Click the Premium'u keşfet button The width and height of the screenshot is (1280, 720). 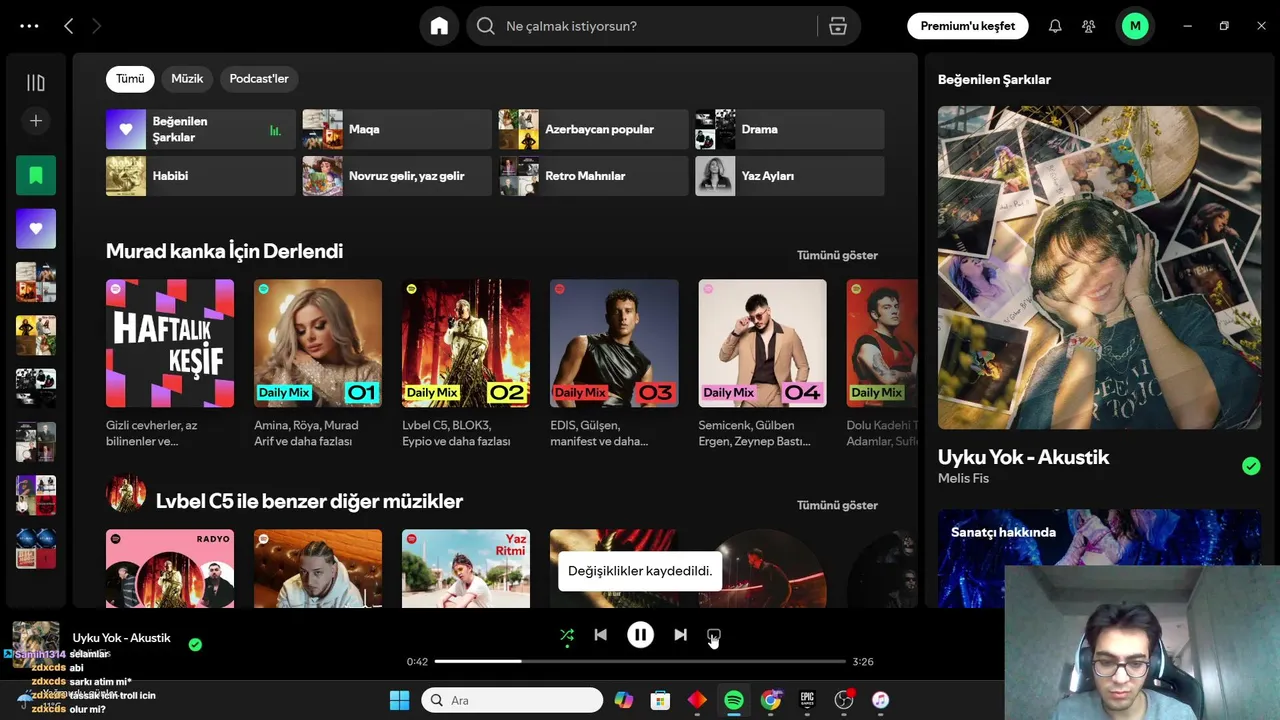pyautogui.click(x=967, y=26)
